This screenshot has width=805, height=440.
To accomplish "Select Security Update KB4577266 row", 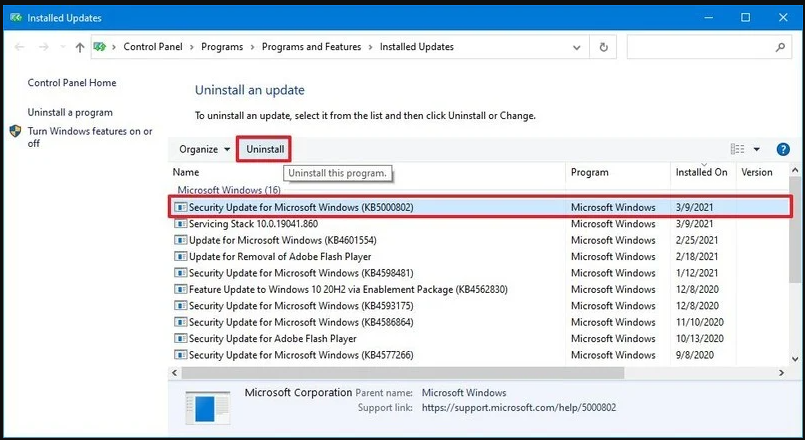I will (x=479, y=355).
